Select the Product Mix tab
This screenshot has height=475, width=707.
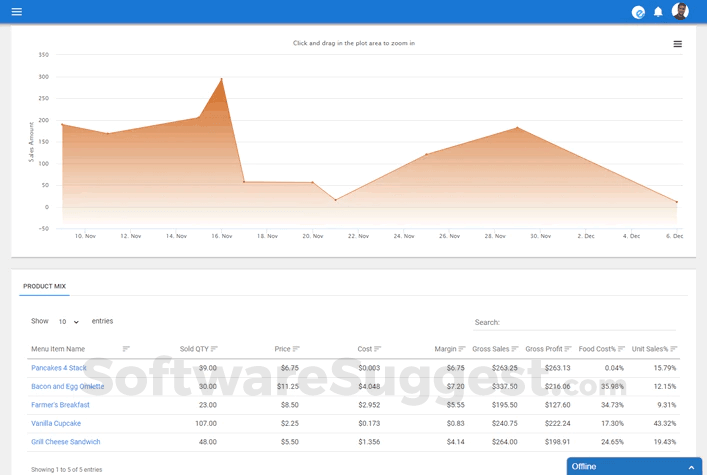[x=44, y=286]
